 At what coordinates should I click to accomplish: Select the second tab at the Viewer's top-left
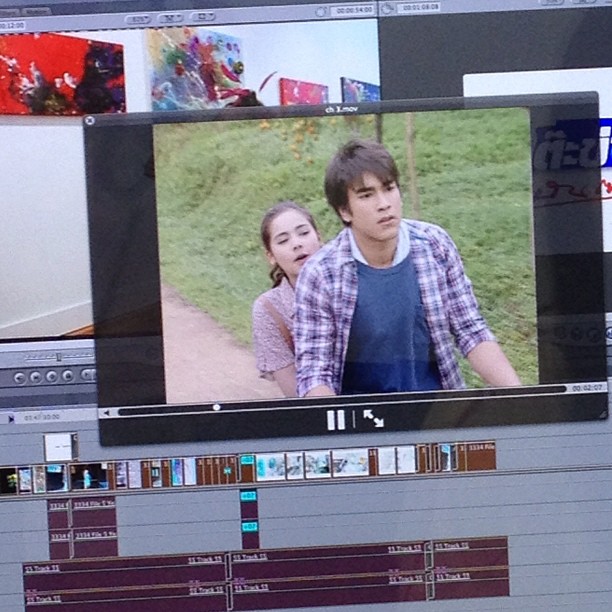click(x=36, y=12)
